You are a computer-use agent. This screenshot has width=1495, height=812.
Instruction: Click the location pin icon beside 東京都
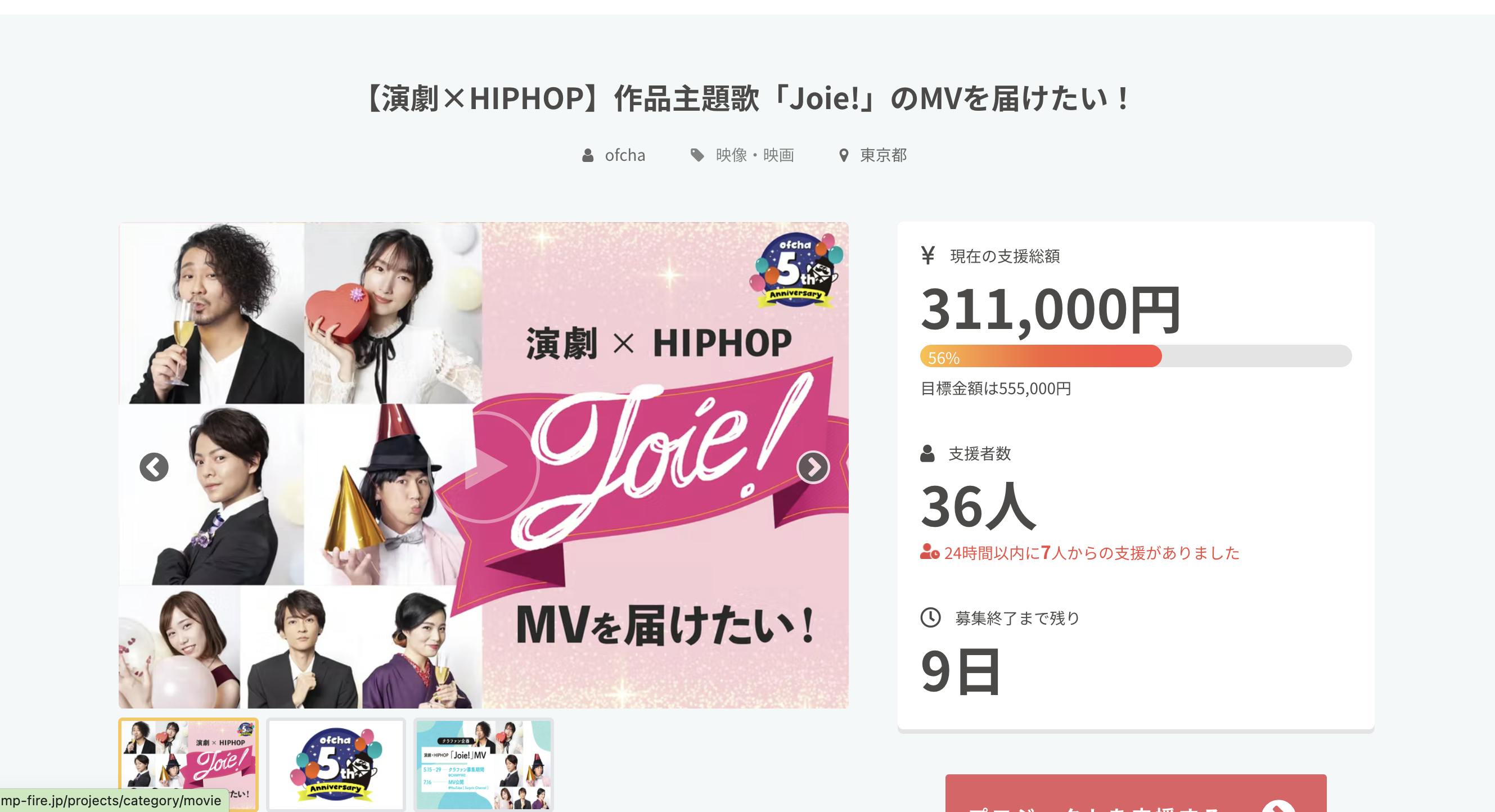844,156
